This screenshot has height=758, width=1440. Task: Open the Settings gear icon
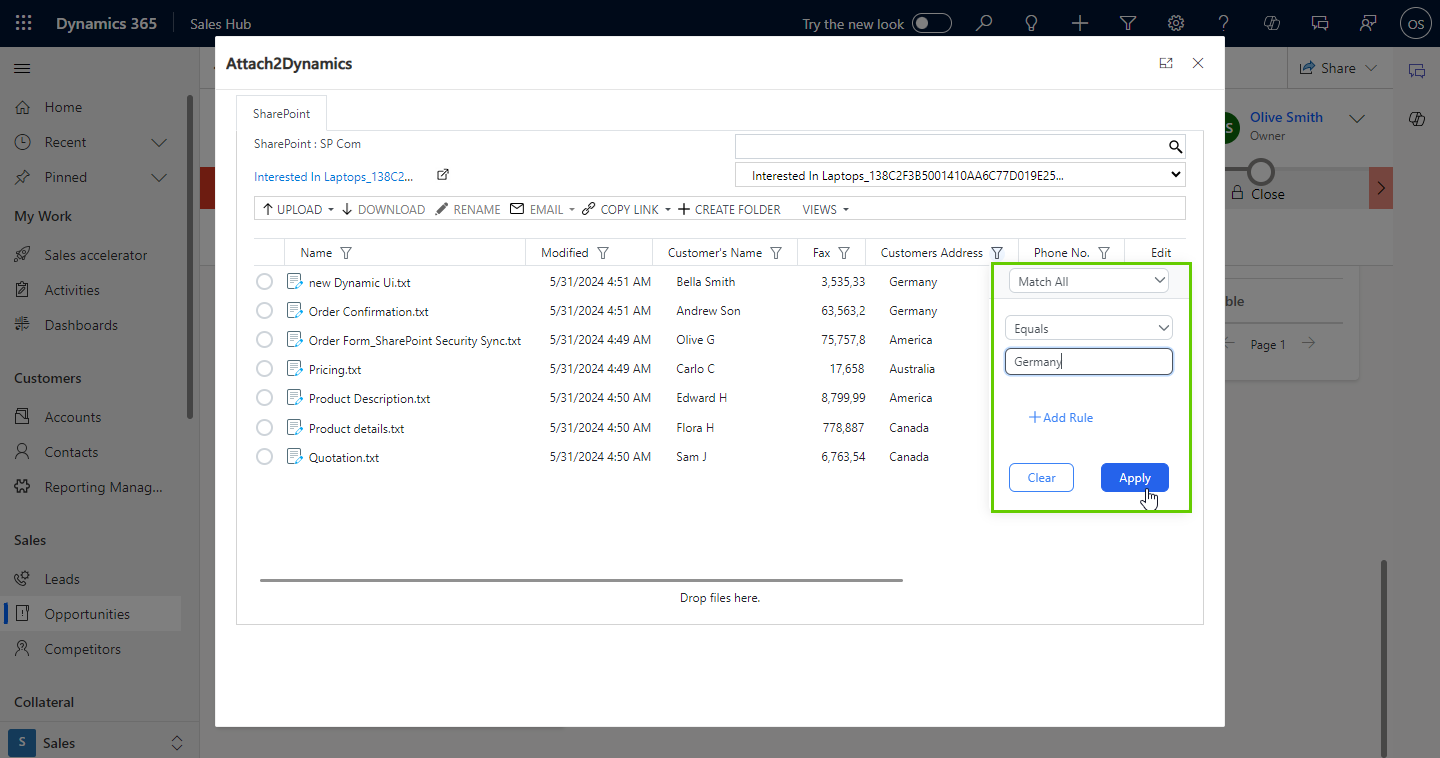pos(1176,23)
